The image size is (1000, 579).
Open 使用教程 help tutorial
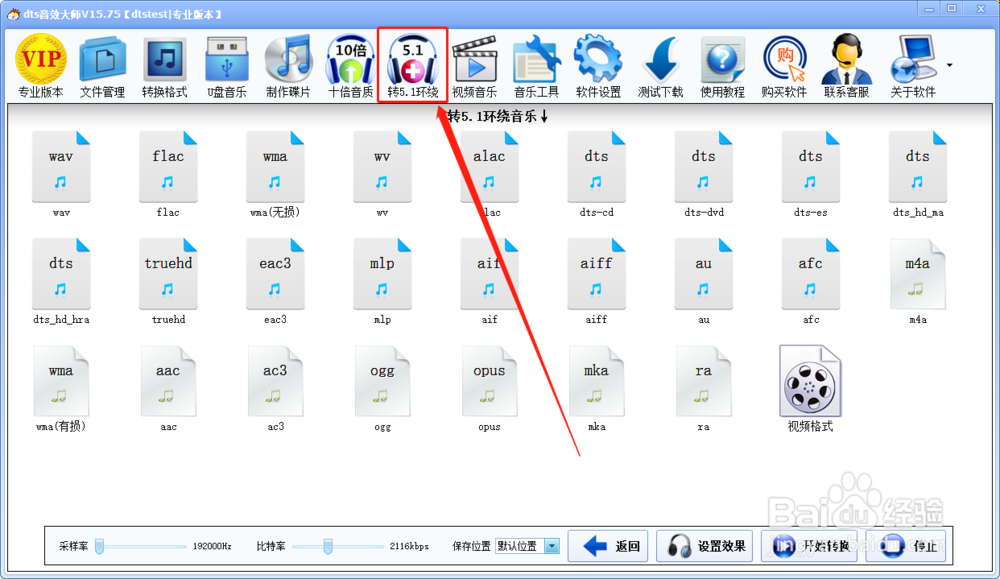[722, 66]
